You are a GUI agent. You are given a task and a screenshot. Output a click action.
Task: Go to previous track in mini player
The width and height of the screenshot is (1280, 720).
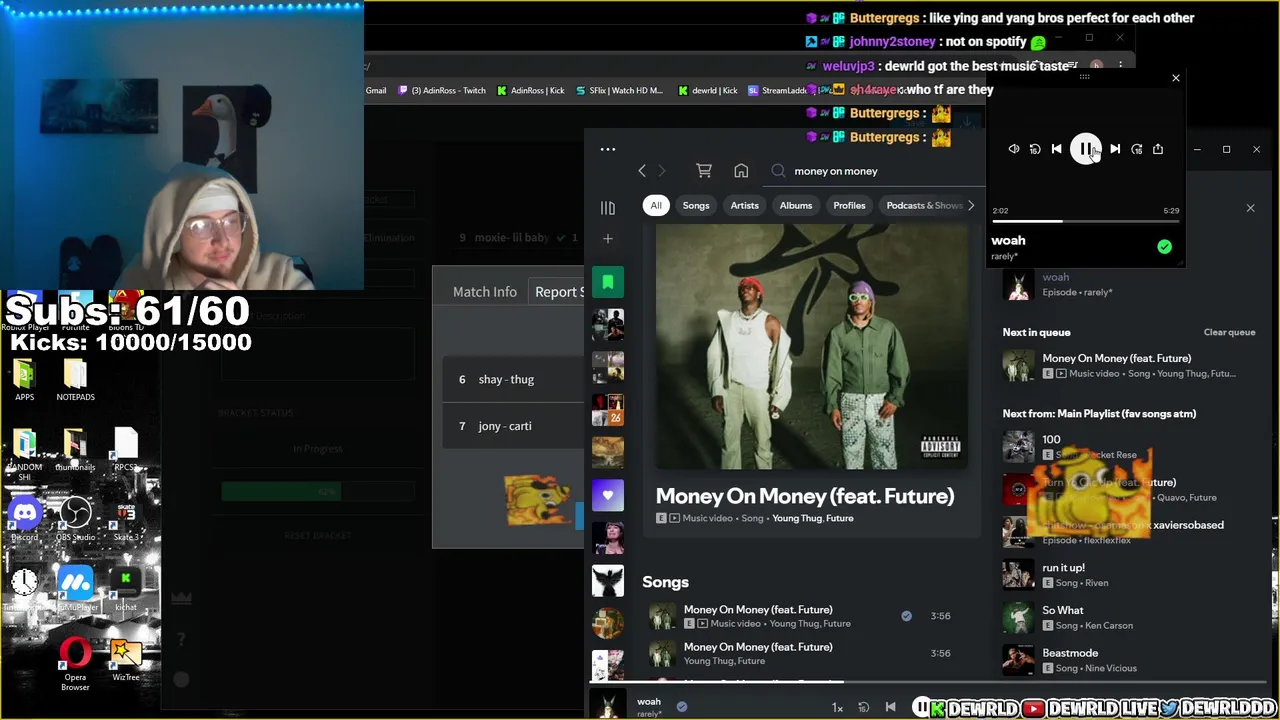(x=1056, y=149)
